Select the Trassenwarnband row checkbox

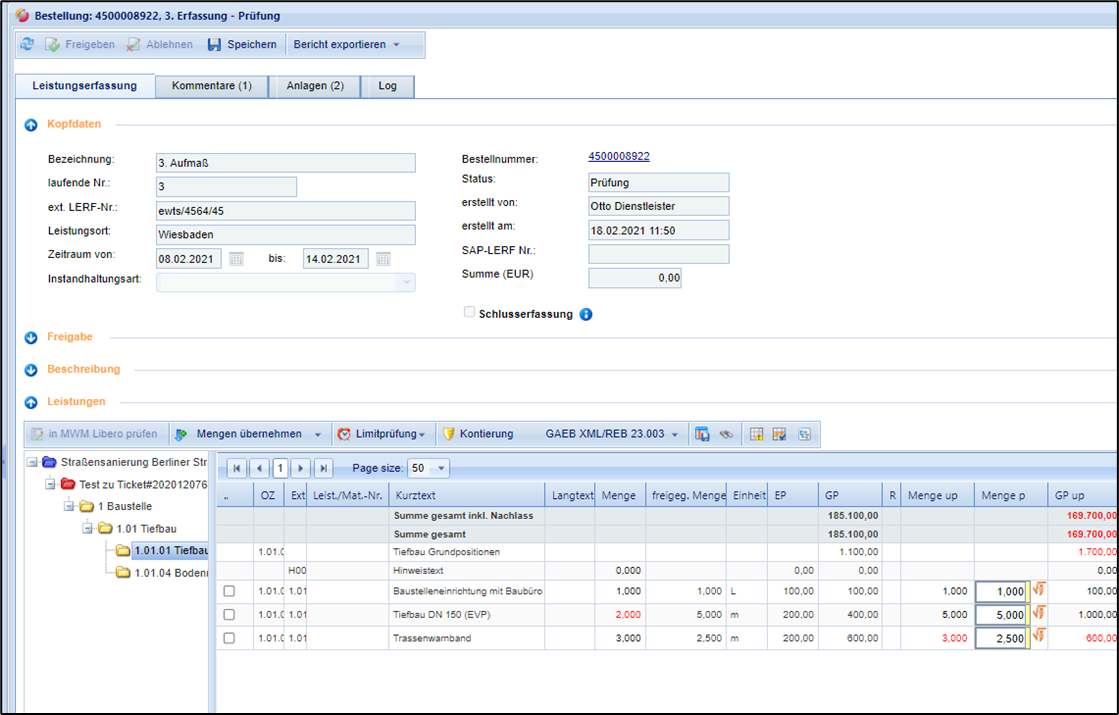click(x=229, y=638)
